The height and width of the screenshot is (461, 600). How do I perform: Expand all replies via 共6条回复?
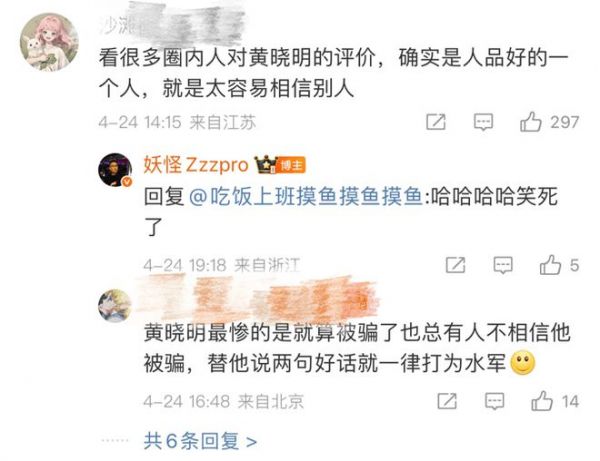coord(200,441)
